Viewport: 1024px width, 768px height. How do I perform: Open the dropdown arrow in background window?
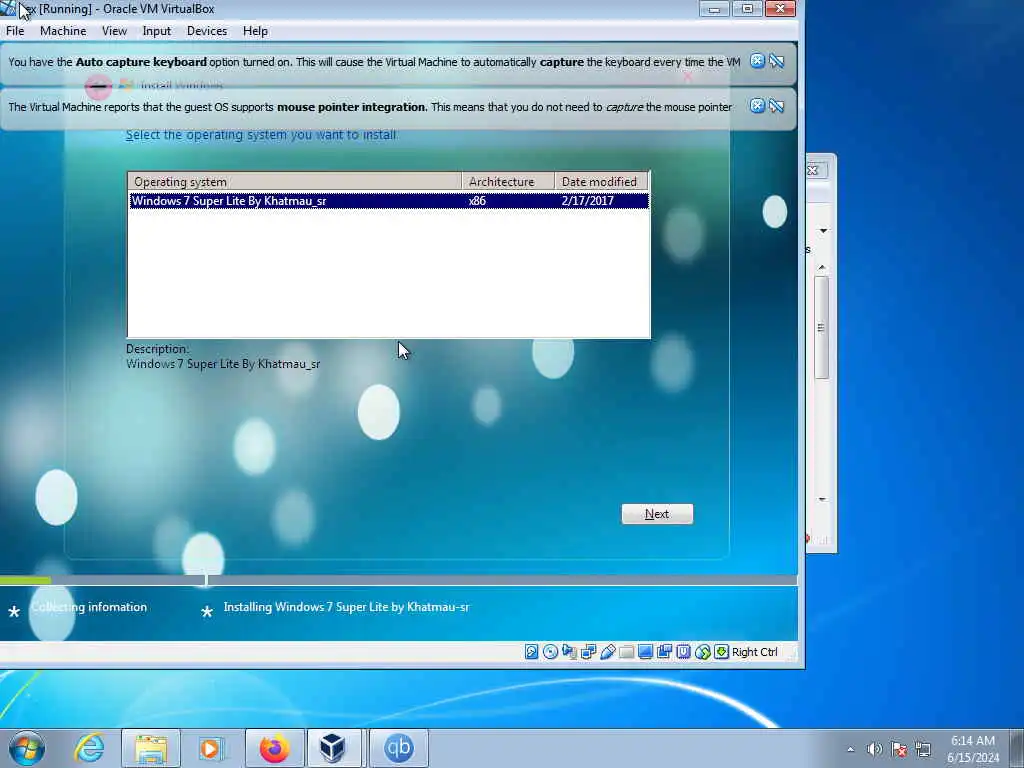[823, 231]
